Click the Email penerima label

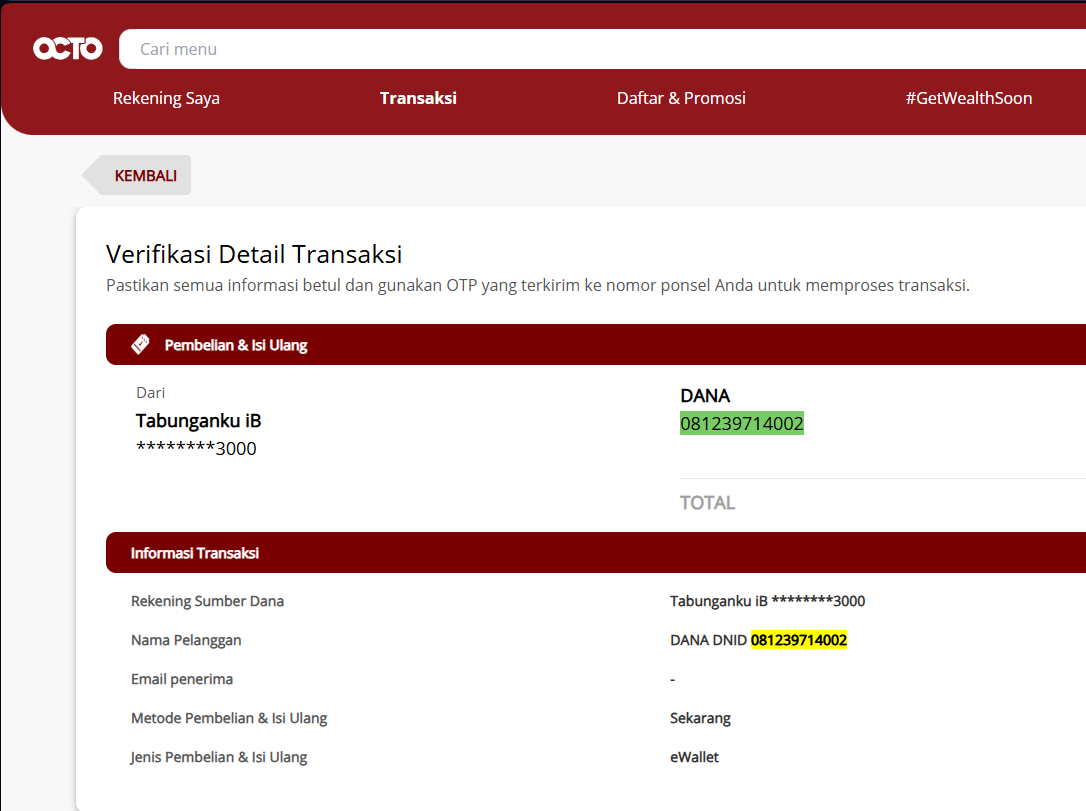(x=181, y=679)
